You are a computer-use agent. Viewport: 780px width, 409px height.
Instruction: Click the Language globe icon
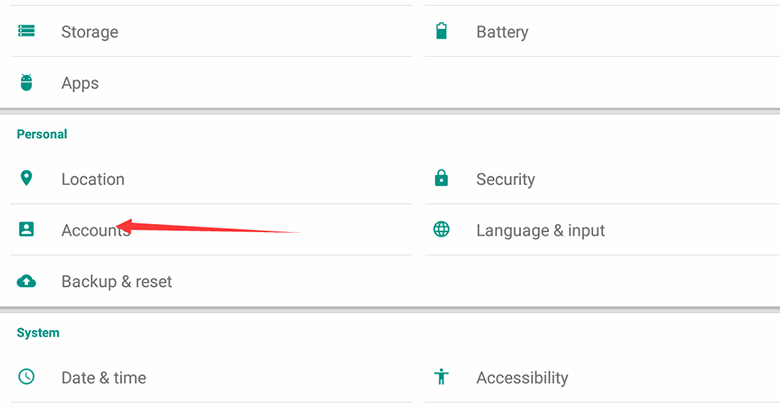coord(441,229)
